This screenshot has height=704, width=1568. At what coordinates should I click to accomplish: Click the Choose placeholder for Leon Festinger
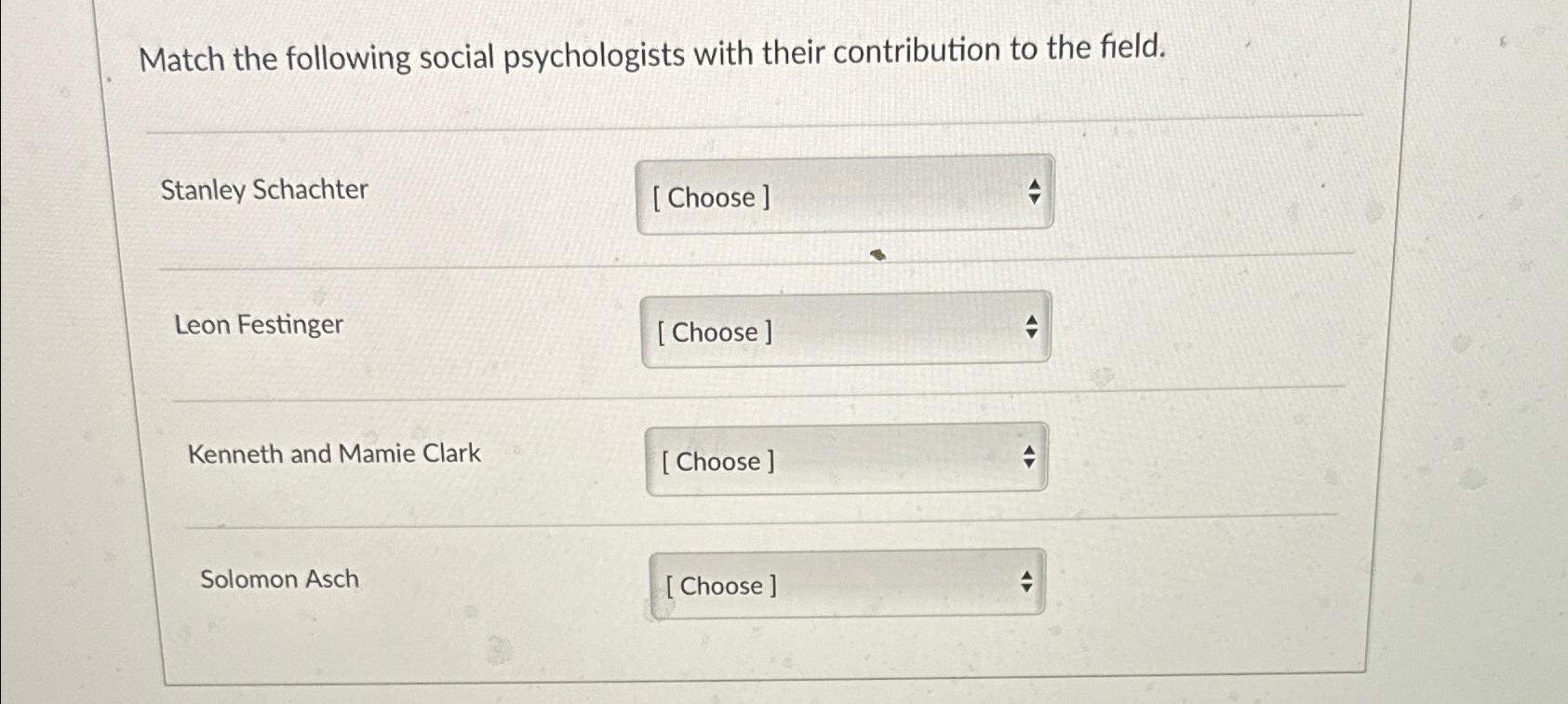715,332
